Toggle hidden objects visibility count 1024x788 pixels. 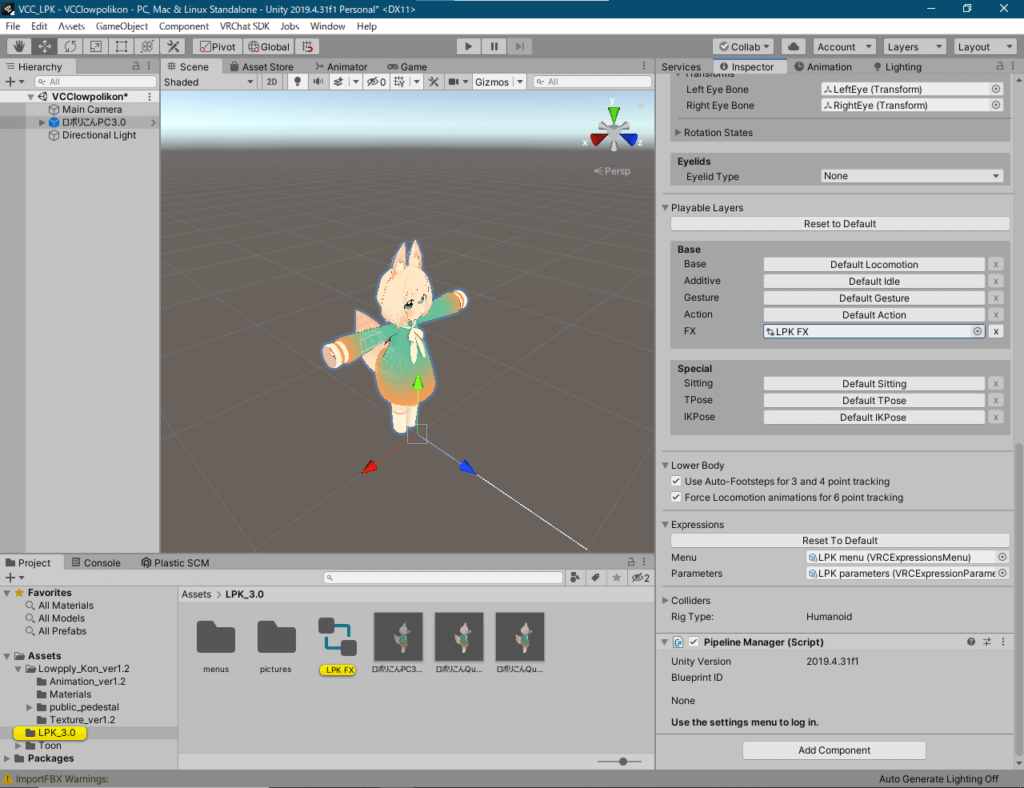tap(376, 82)
